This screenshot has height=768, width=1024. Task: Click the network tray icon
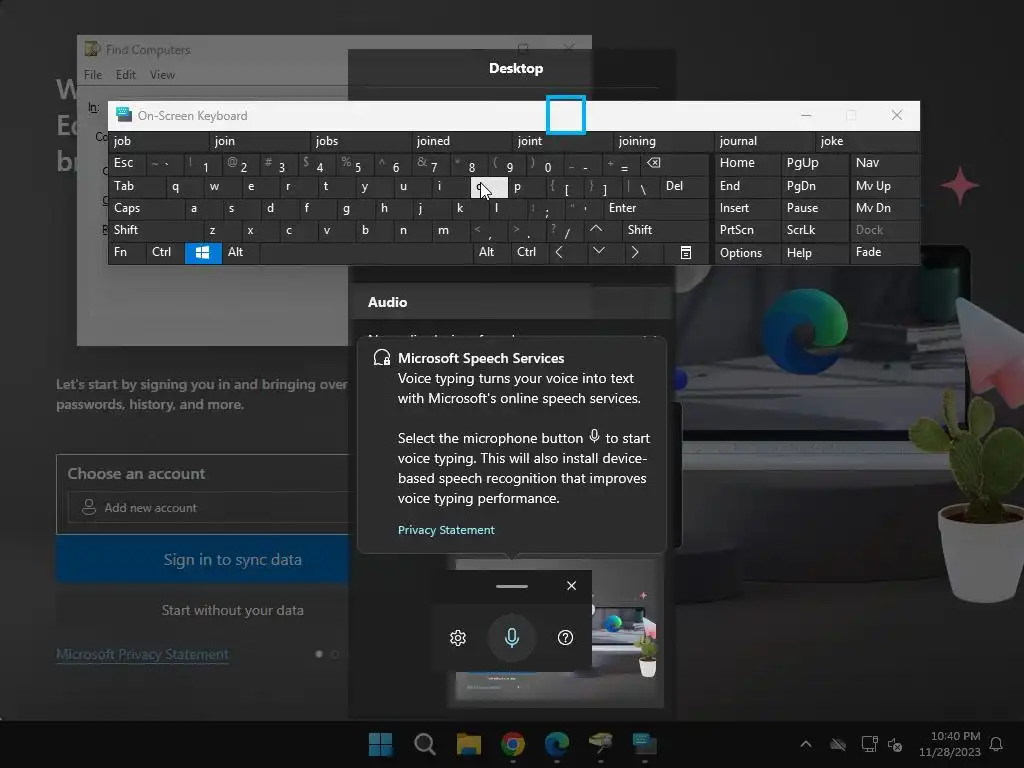[869, 744]
